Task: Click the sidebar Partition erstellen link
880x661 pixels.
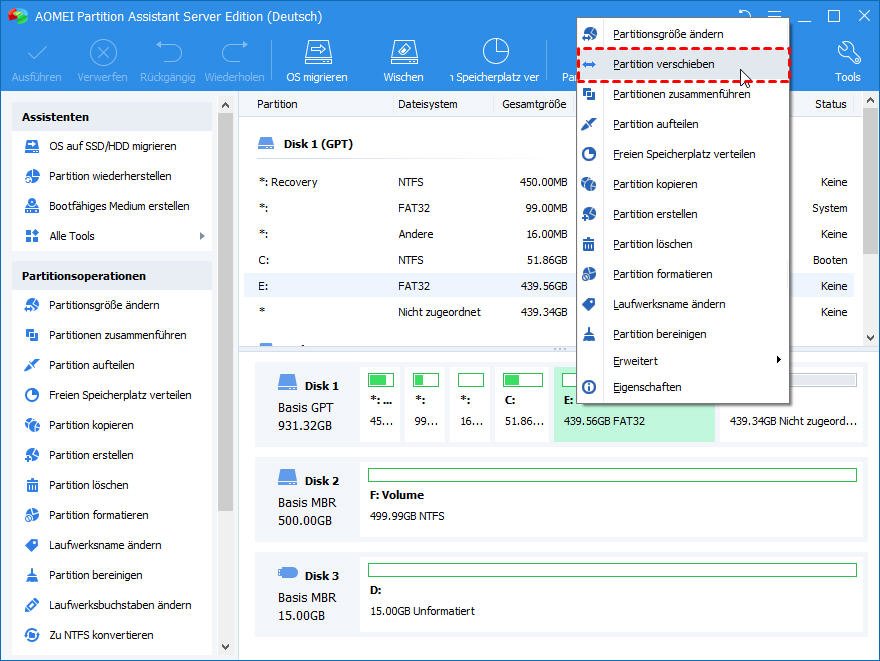Action: pyautogui.click(x=91, y=455)
